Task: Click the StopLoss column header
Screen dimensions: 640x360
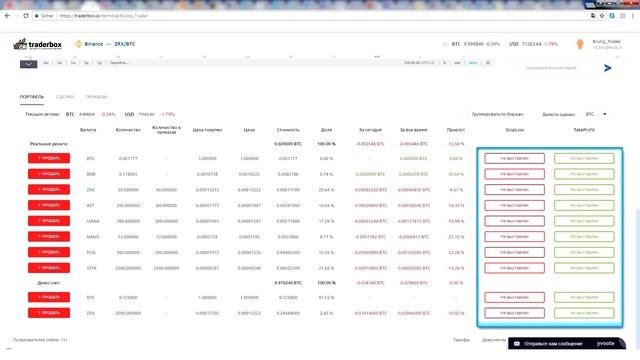Action: pyautogui.click(x=514, y=130)
